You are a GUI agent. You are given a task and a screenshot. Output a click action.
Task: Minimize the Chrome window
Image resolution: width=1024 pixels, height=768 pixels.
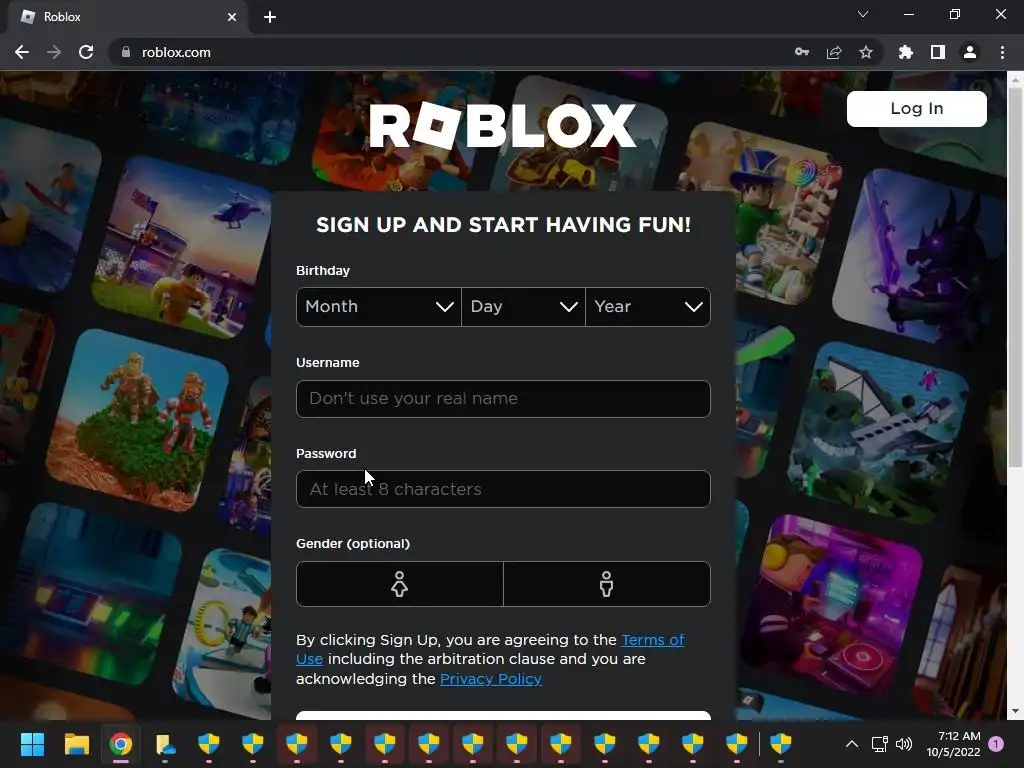tap(908, 14)
